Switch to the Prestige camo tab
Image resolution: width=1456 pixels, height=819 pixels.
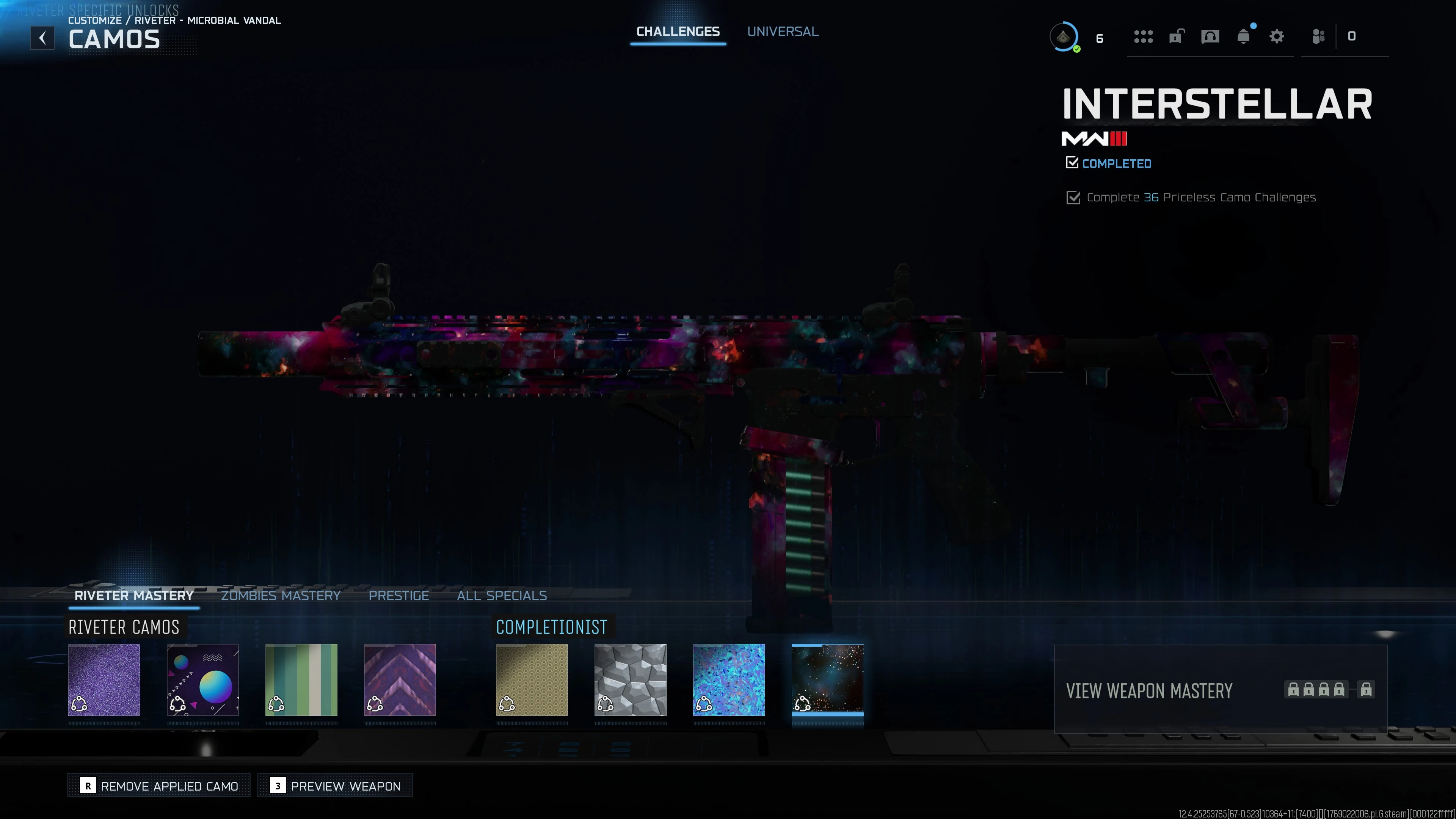click(x=399, y=595)
